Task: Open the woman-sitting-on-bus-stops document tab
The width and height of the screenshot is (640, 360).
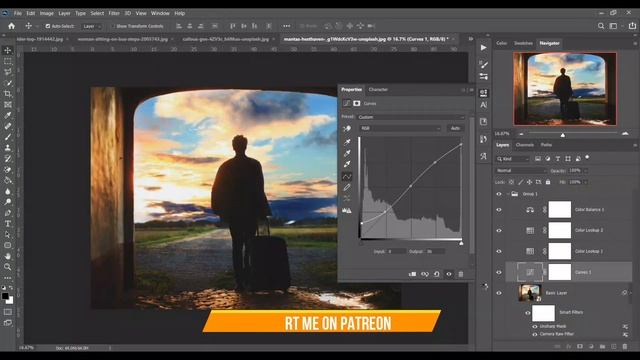Action: point(122,39)
